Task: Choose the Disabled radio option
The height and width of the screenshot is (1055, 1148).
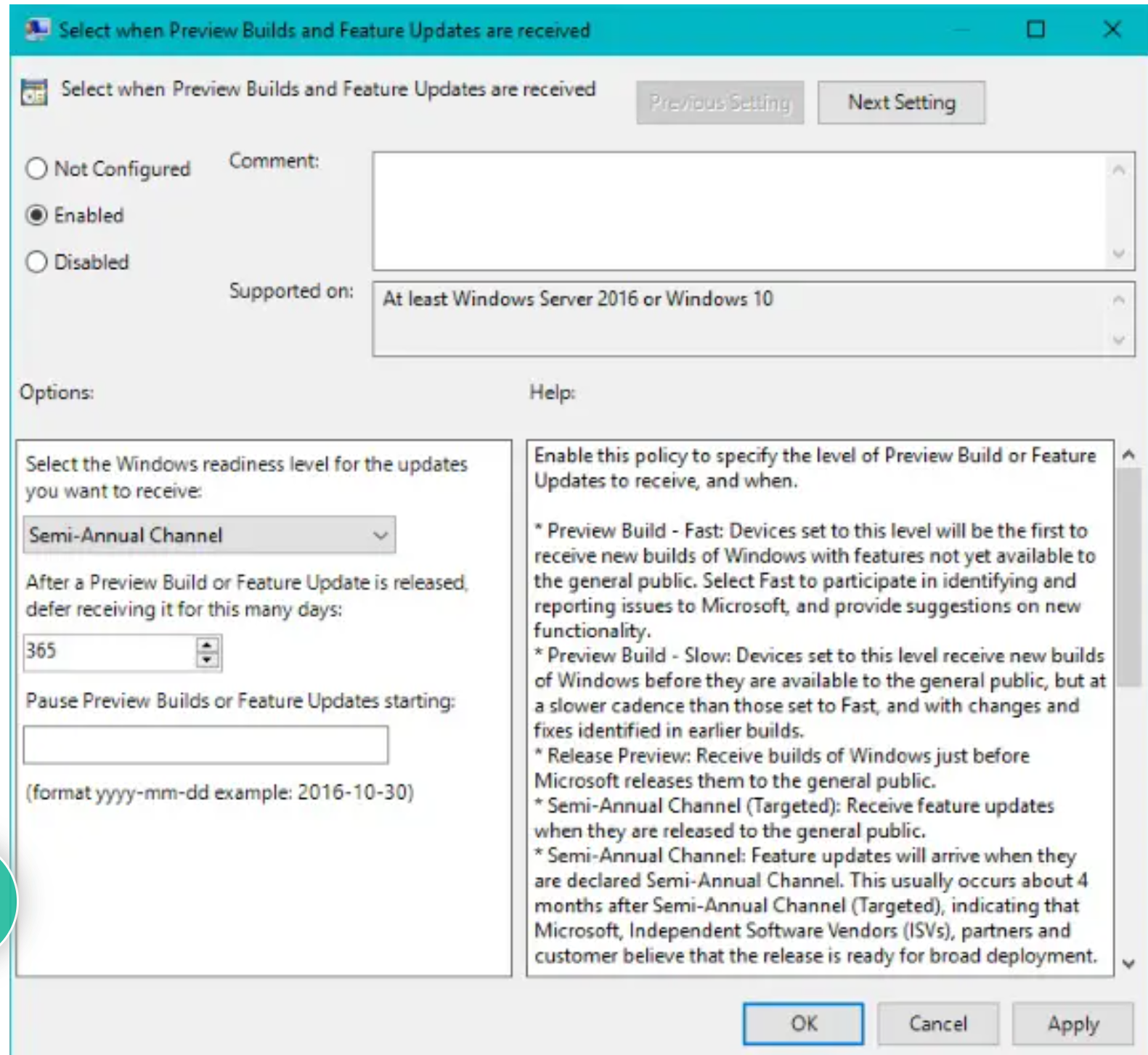Action: click(77, 261)
